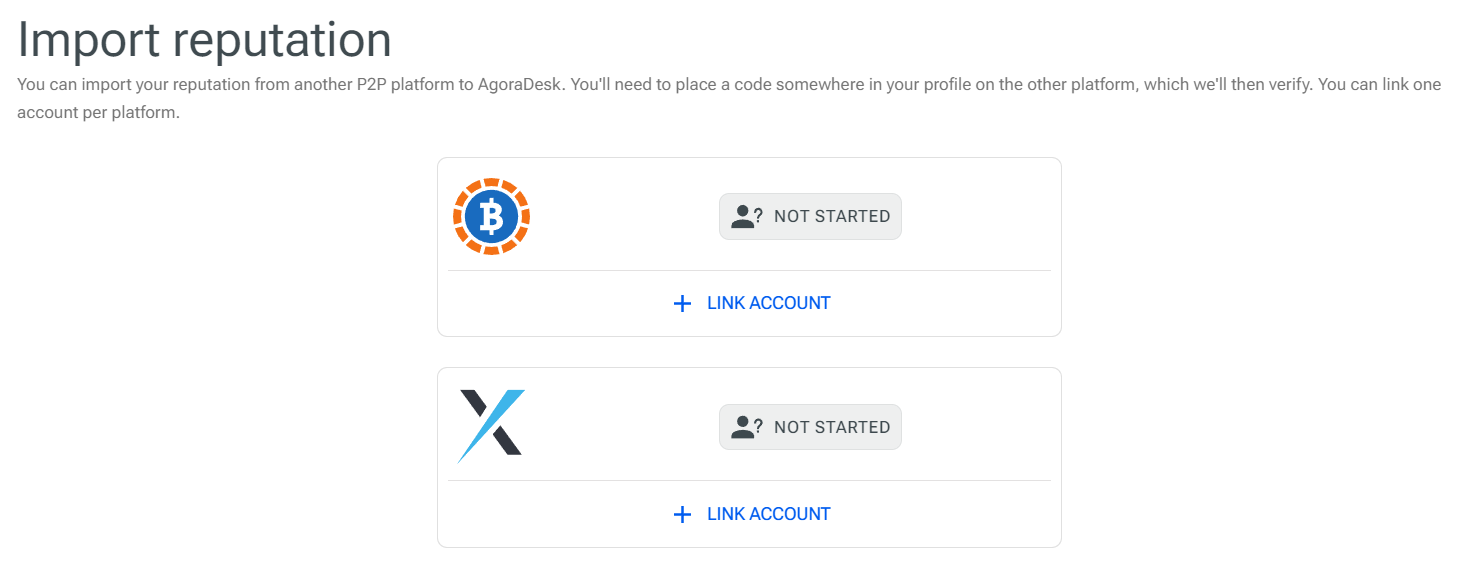1473x564 pixels.
Task: Click the 'NOT STARTED' label text in the second card
Action: pyautogui.click(x=832, y=428)
